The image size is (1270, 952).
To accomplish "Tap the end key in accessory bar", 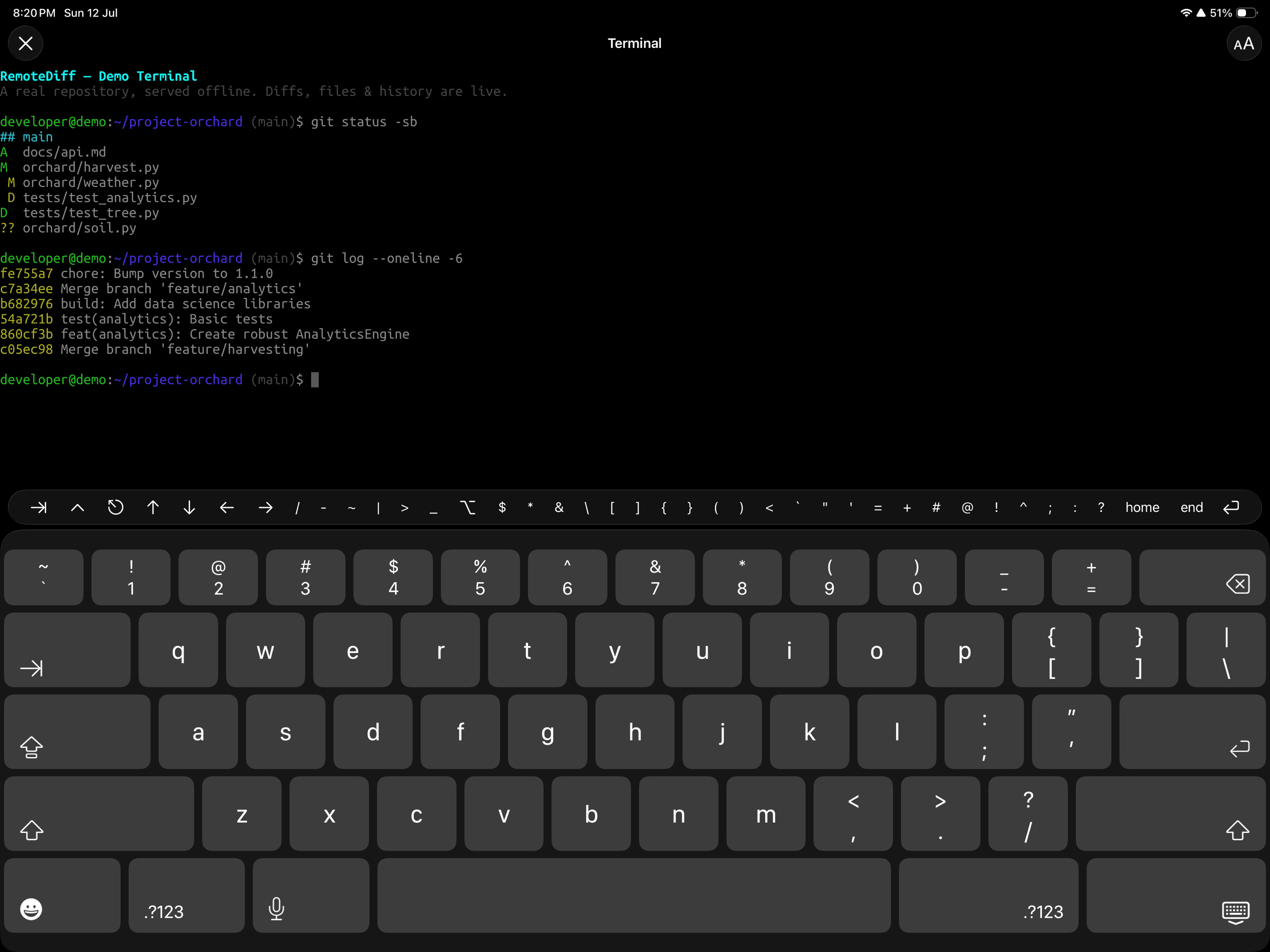I will (1192, 507).
